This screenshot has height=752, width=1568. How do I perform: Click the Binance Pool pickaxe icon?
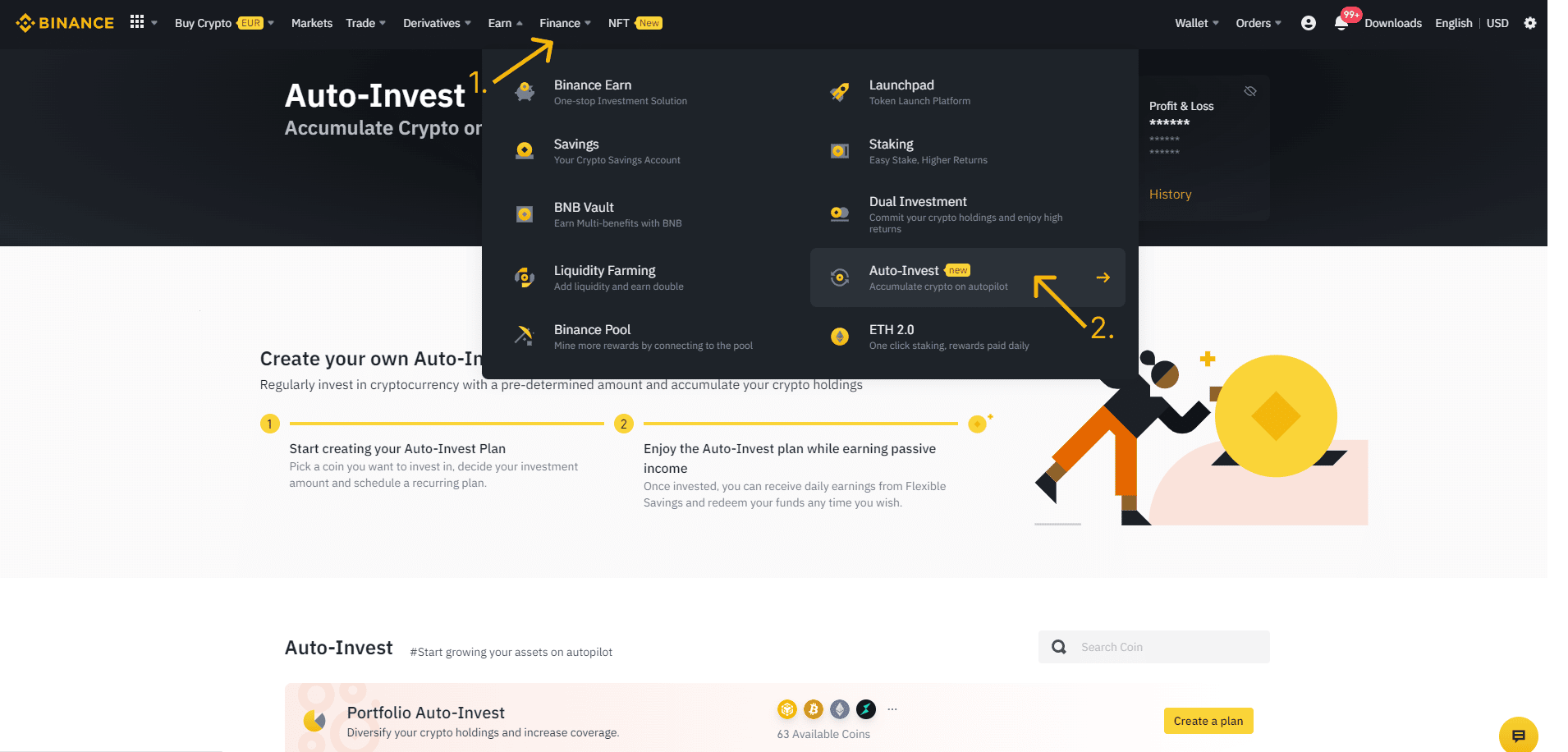pyautogui.click(x=524, y=336)
